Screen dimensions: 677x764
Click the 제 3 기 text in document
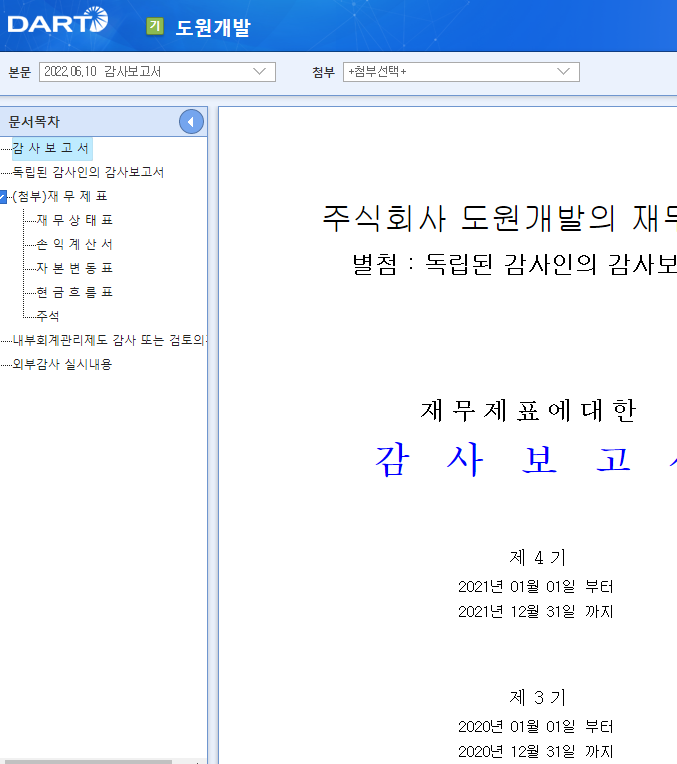537,697
